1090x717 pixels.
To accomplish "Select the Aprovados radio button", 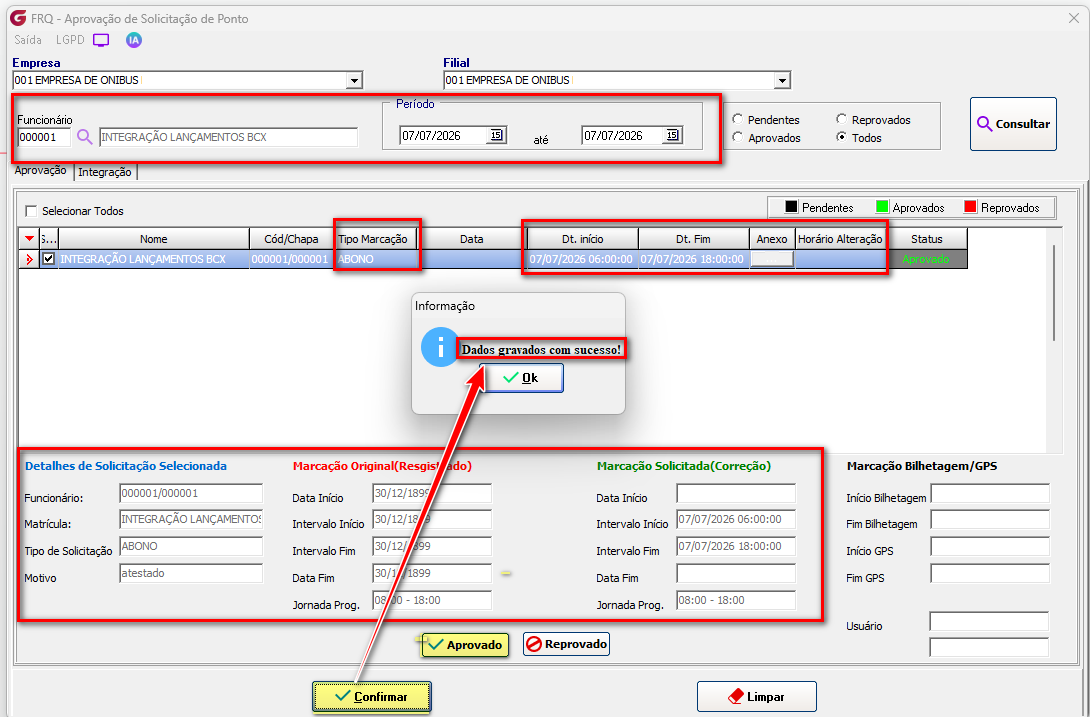I will tap(738, 137).
